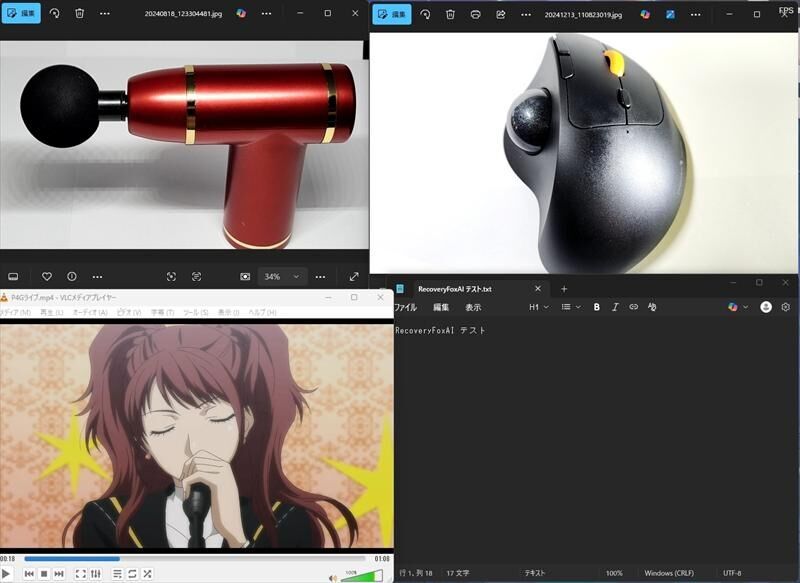Screen dimensions: 800x583
Task: Share the trackball mouse photo
Action: [x=501, y=14]
